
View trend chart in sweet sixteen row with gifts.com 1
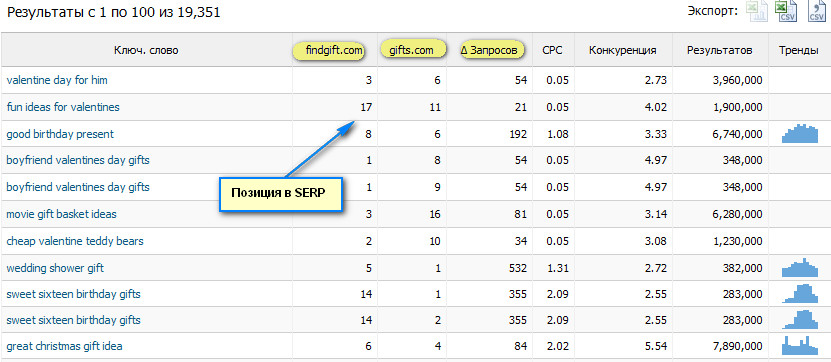[800, 293]
